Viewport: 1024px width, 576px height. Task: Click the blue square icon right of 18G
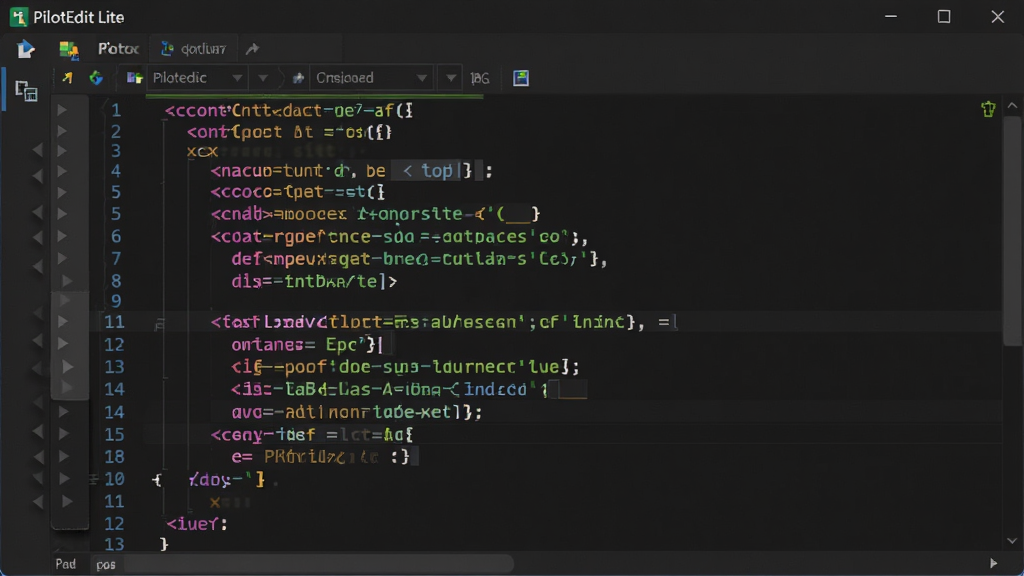pos(521,78)
